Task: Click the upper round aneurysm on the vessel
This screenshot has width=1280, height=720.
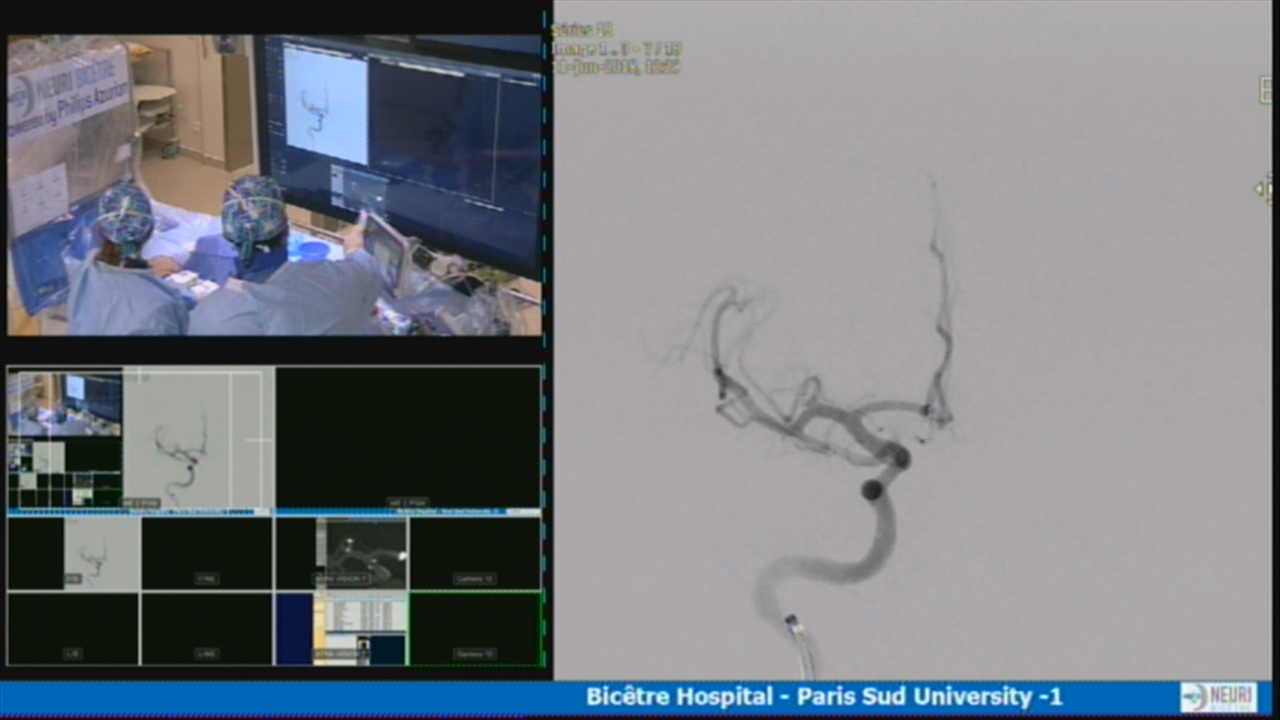Action: 899,458
